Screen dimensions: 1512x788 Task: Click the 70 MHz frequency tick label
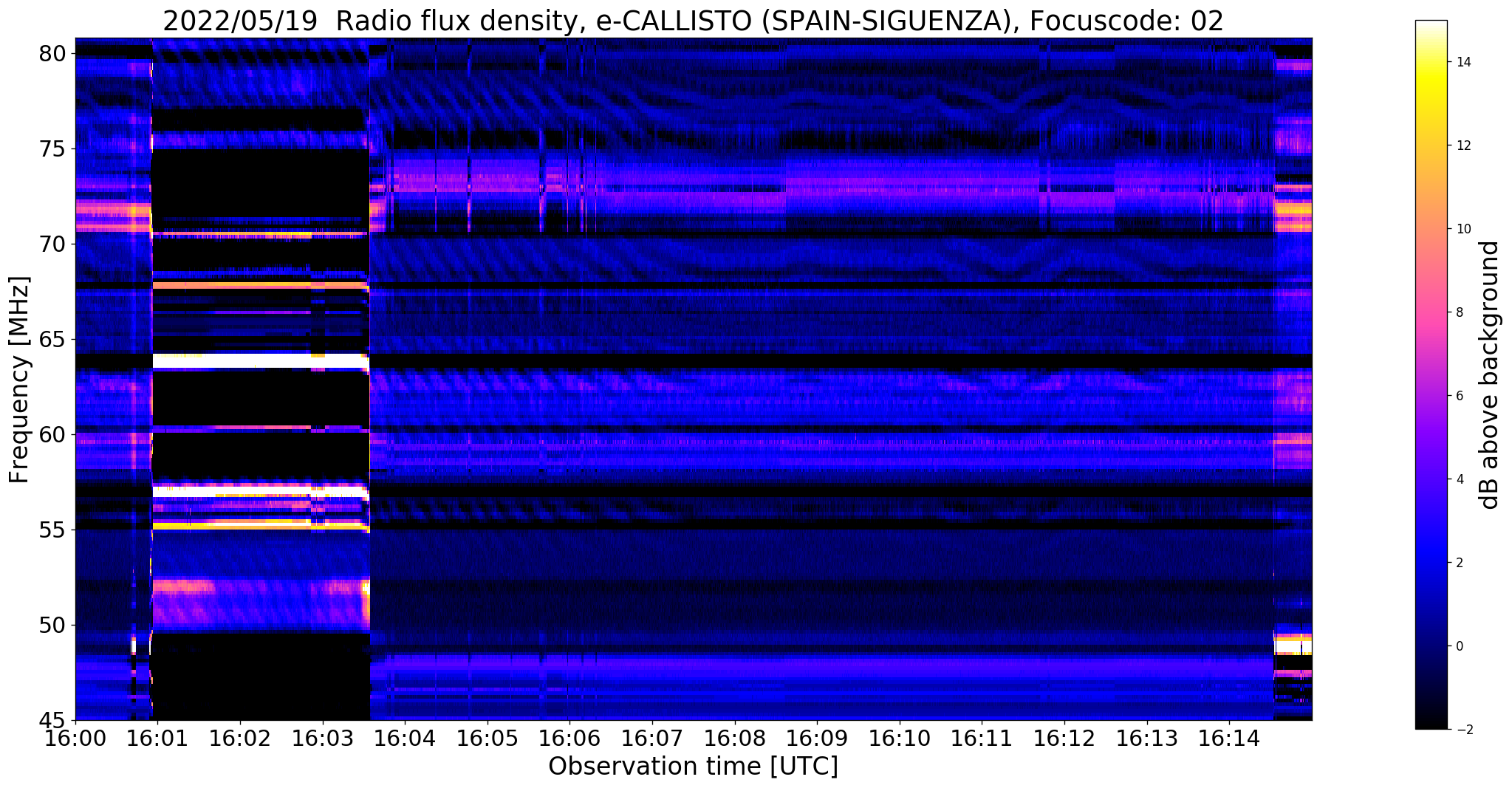click(x=53, y=244)
